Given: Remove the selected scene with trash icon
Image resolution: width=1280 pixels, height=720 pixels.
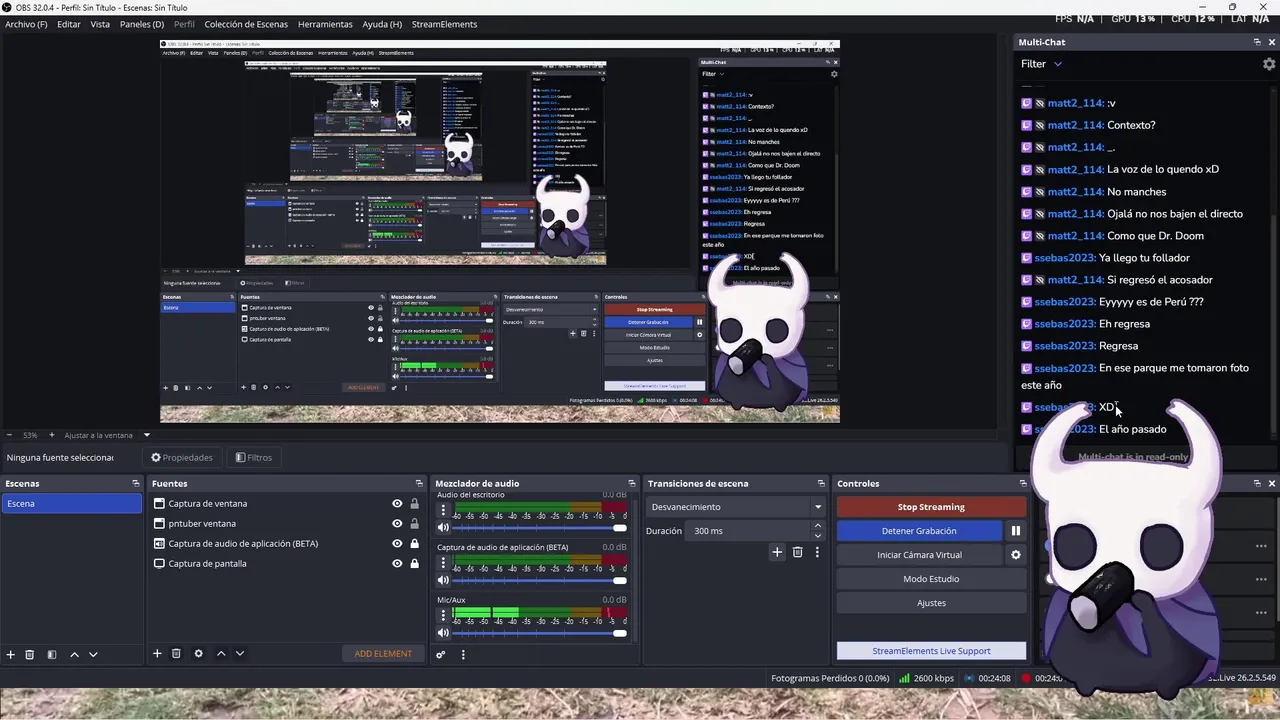Looking at the screenshot, I should click(29, 654).
